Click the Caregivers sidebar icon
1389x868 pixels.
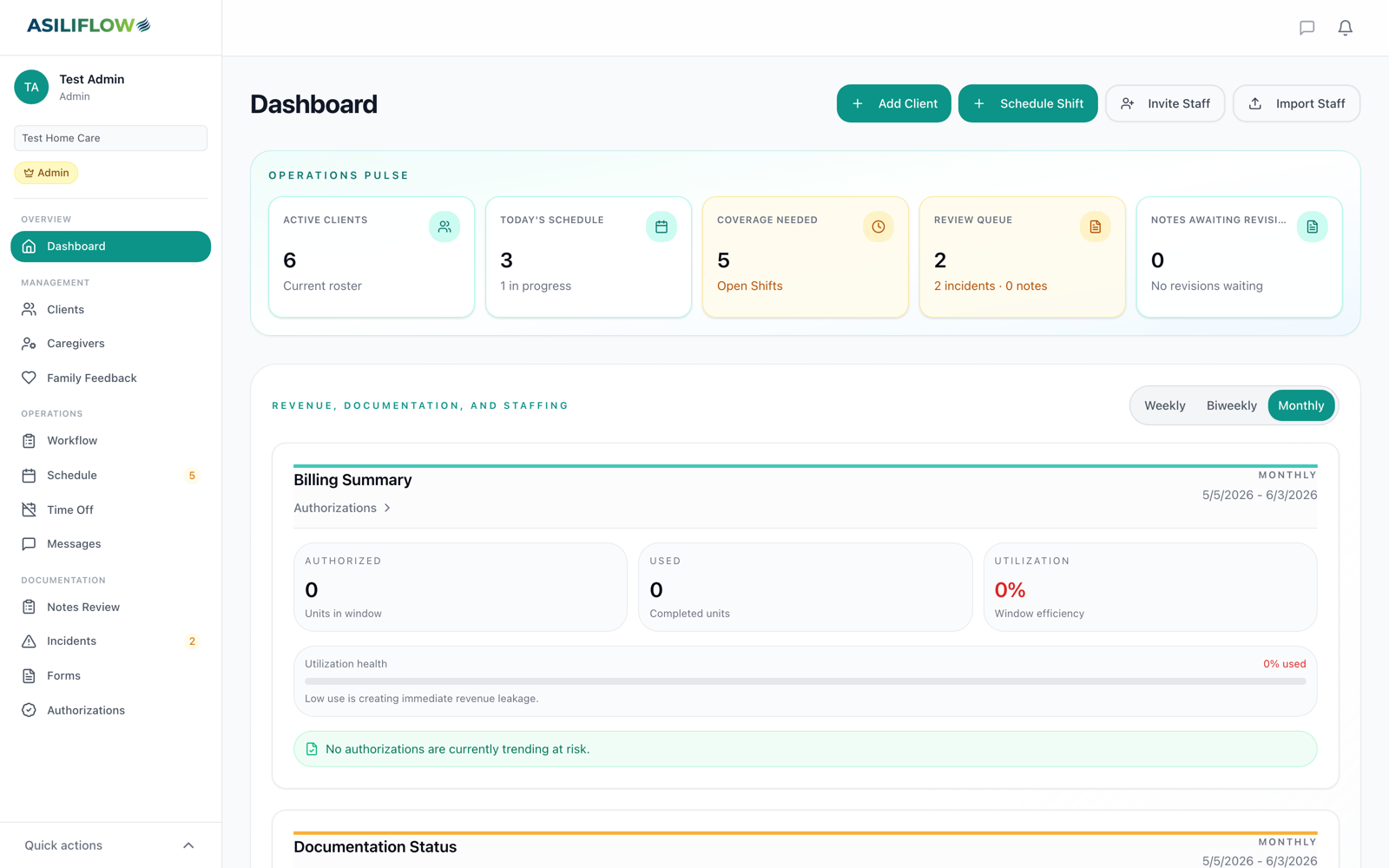point(29,344)
